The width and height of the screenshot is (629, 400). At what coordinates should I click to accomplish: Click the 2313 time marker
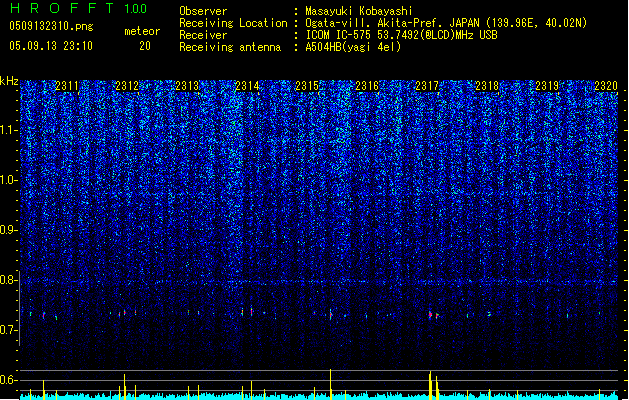[x=187, y=86]
